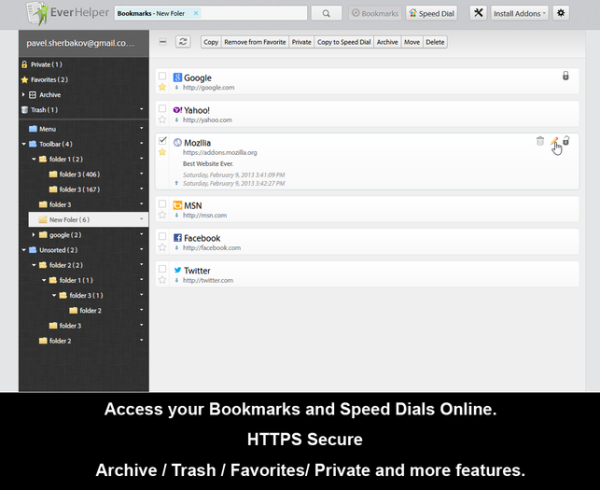600x490 pixels.
Task: Star the MSN bookmark
Action: [162, 215]
